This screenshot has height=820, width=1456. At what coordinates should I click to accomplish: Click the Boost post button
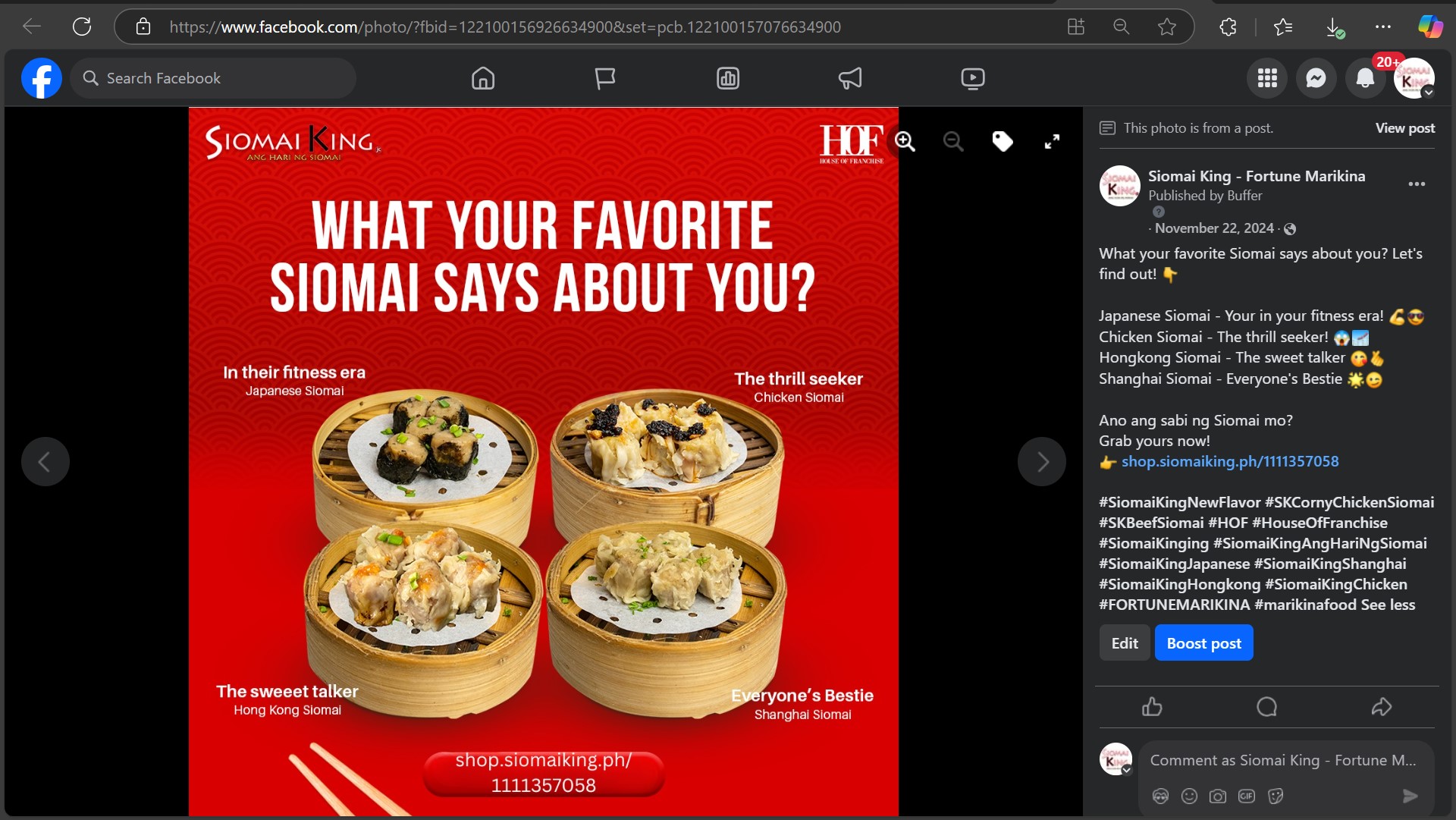tap(1203, 643)
